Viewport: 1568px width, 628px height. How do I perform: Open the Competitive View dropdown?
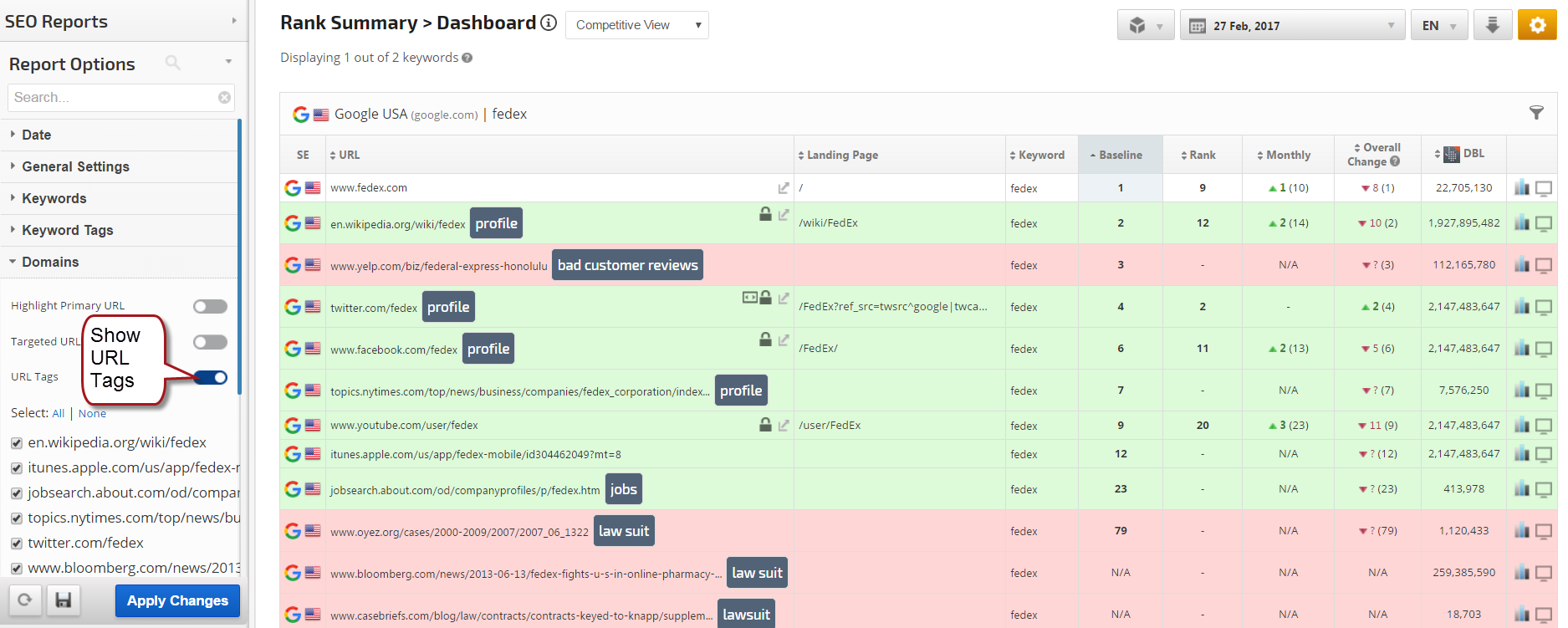tap(637, 25)
